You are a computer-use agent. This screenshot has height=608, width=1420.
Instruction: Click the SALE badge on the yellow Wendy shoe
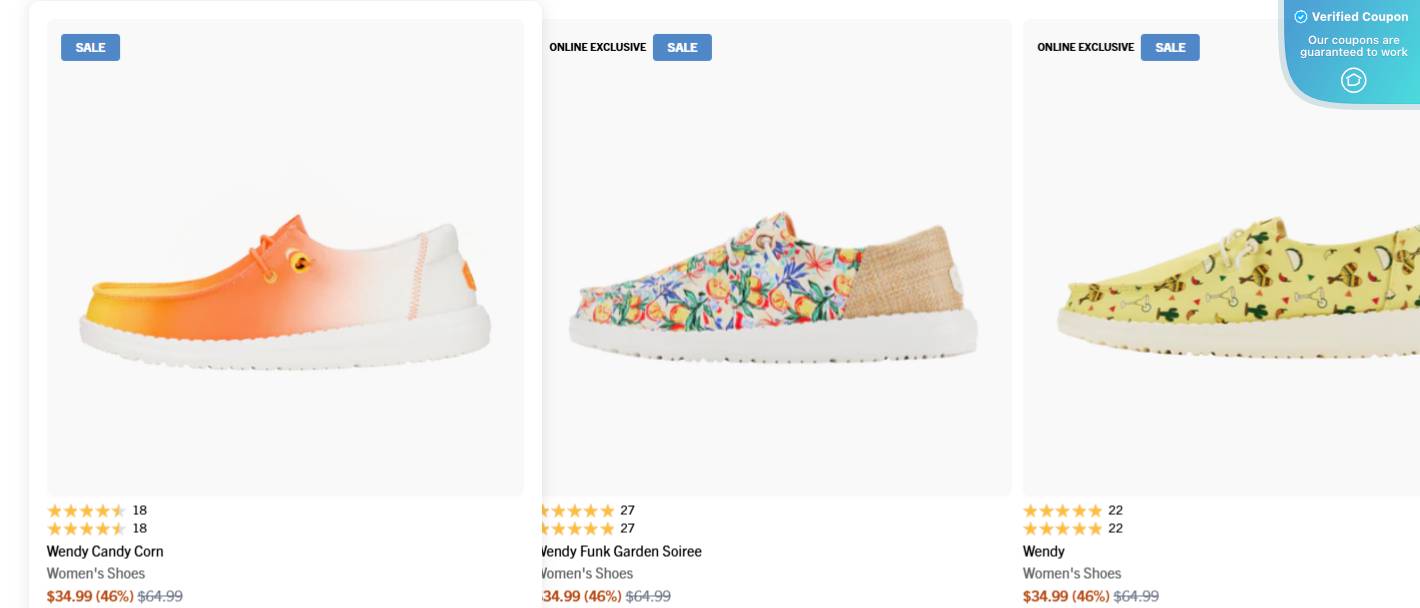pos(1170,47)
